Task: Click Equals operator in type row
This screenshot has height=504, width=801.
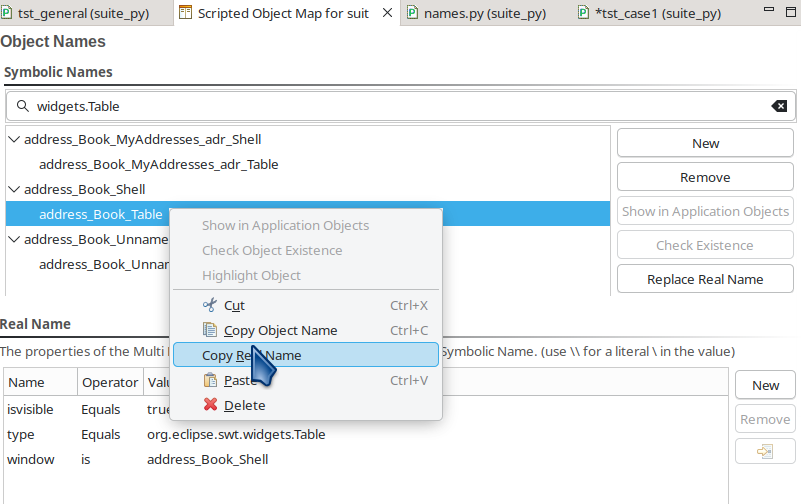Action: [x=101, y=435]
